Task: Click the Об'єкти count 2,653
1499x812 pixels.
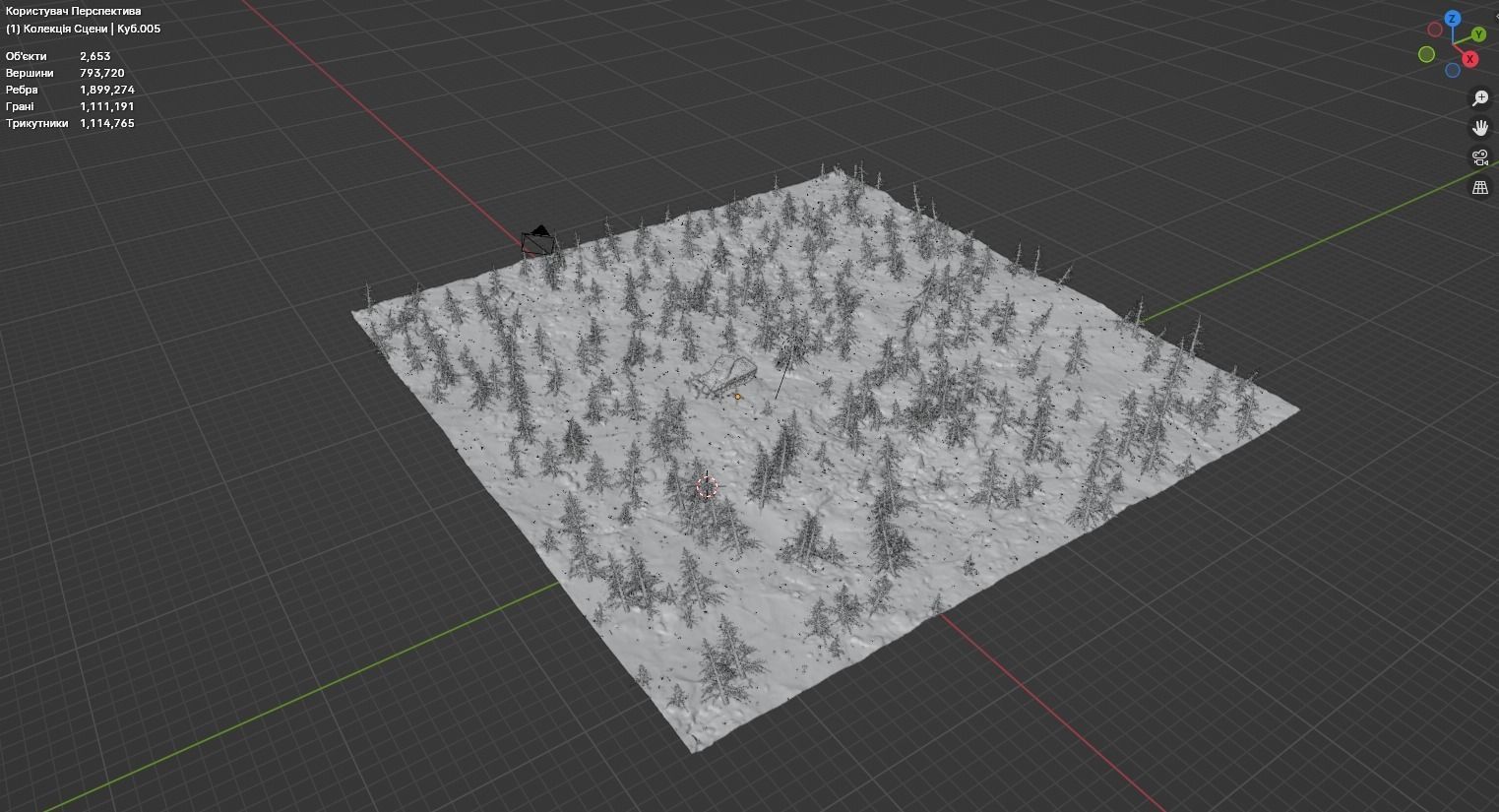Action: click(x=95, y=56)
